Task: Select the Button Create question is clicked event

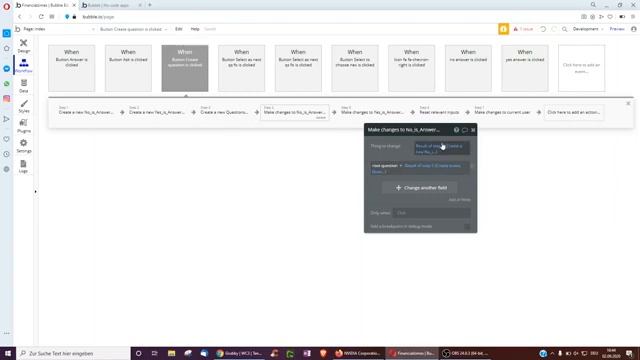Action: click(185, 68)
